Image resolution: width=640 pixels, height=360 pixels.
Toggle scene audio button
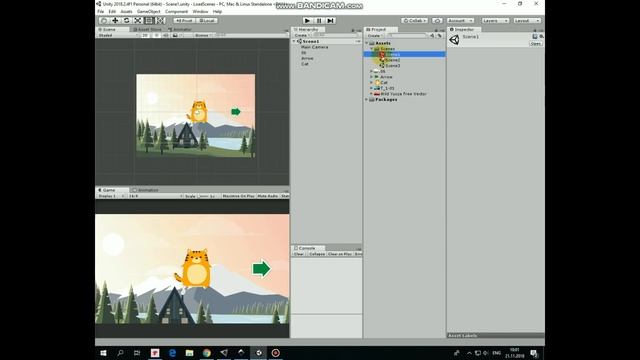(166, 36)
